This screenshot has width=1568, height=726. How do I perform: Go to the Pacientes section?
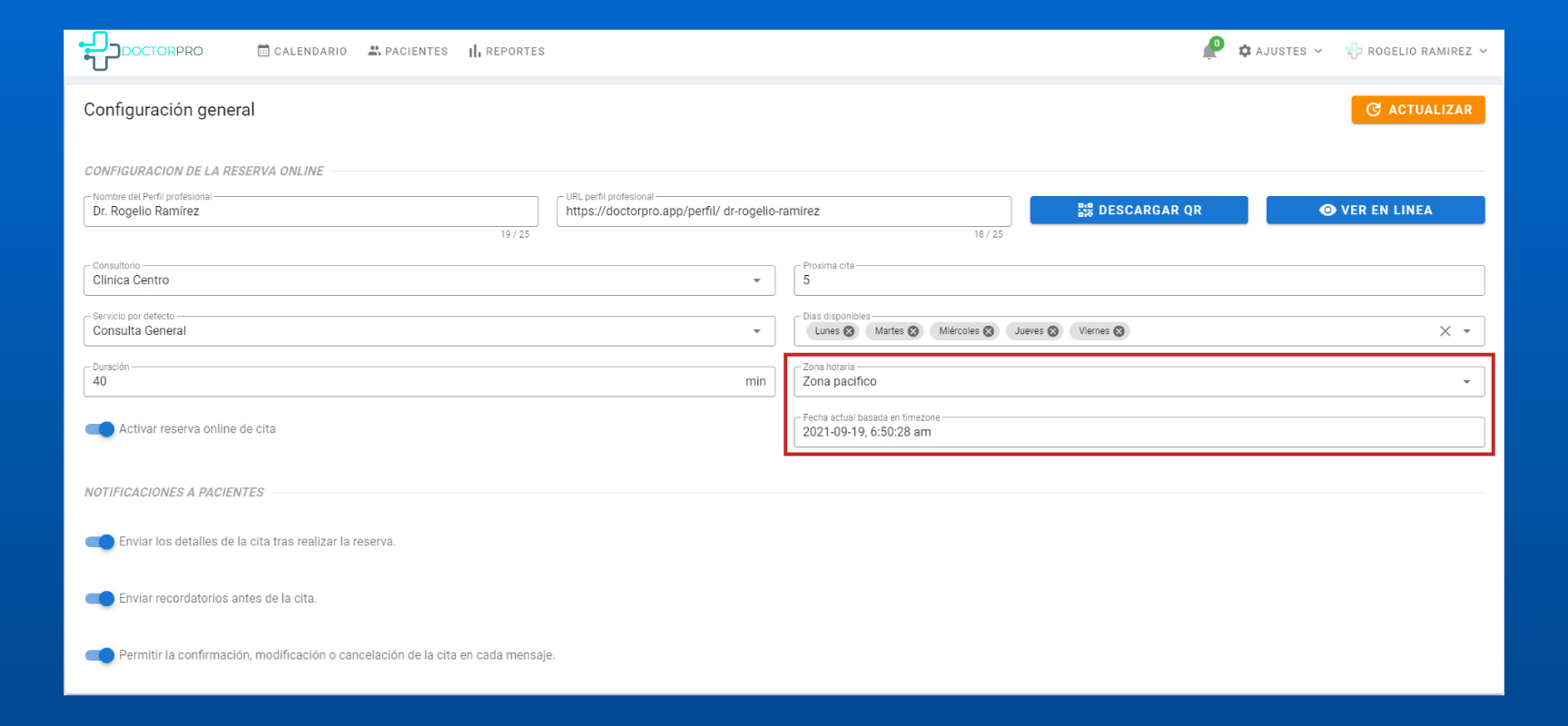pos(408,52)
